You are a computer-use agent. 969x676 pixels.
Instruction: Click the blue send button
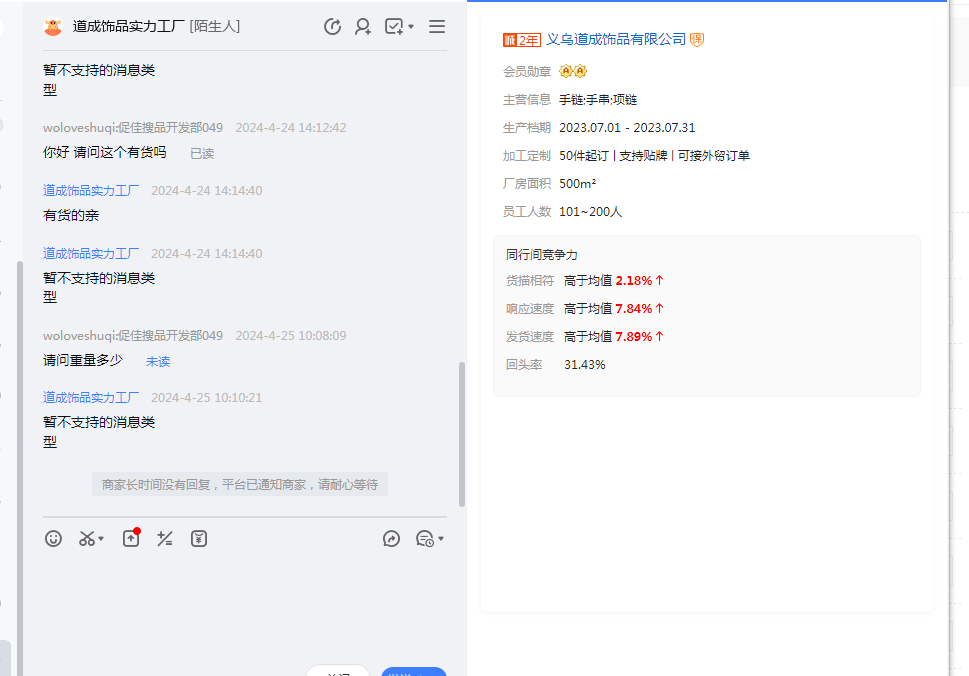[413, 671]
